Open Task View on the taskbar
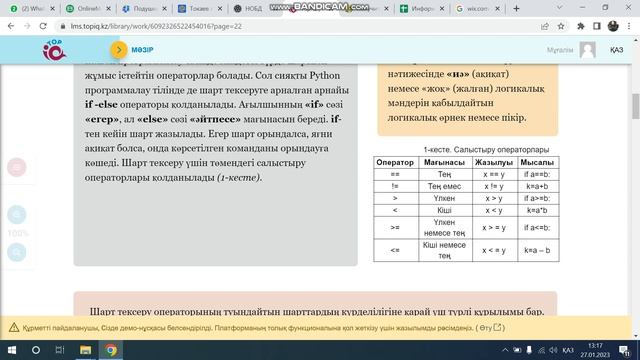The image size is (640, 360). [x=60, y=350]
